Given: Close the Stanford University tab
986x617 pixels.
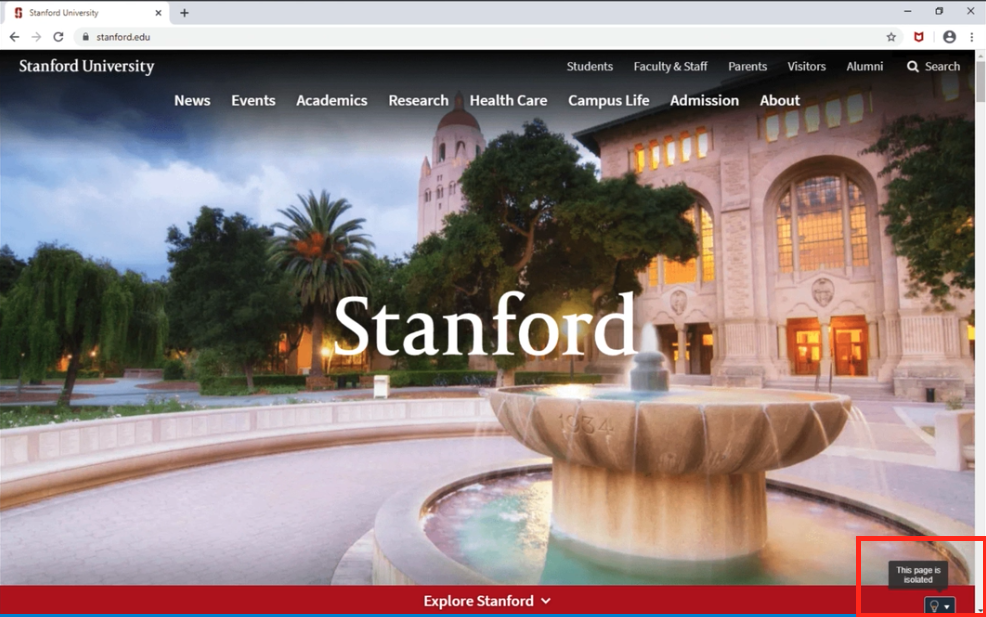Looking at the screenshot, I should point(158,13).
